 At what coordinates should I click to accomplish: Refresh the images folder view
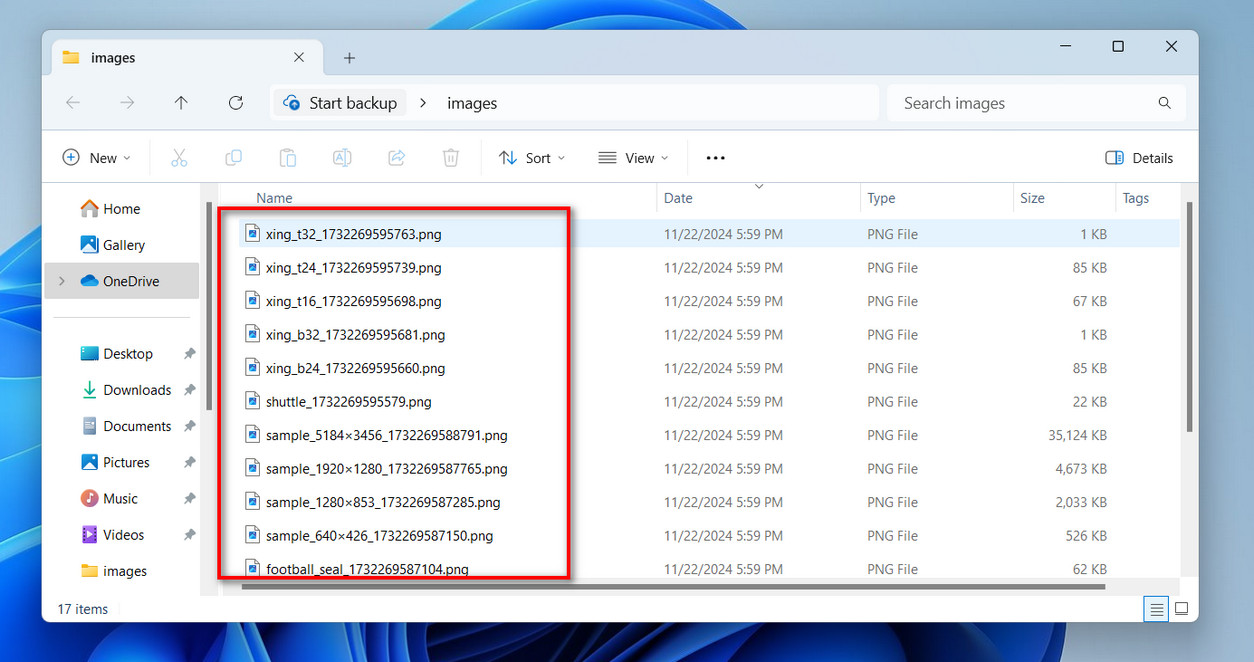point(236,103)
